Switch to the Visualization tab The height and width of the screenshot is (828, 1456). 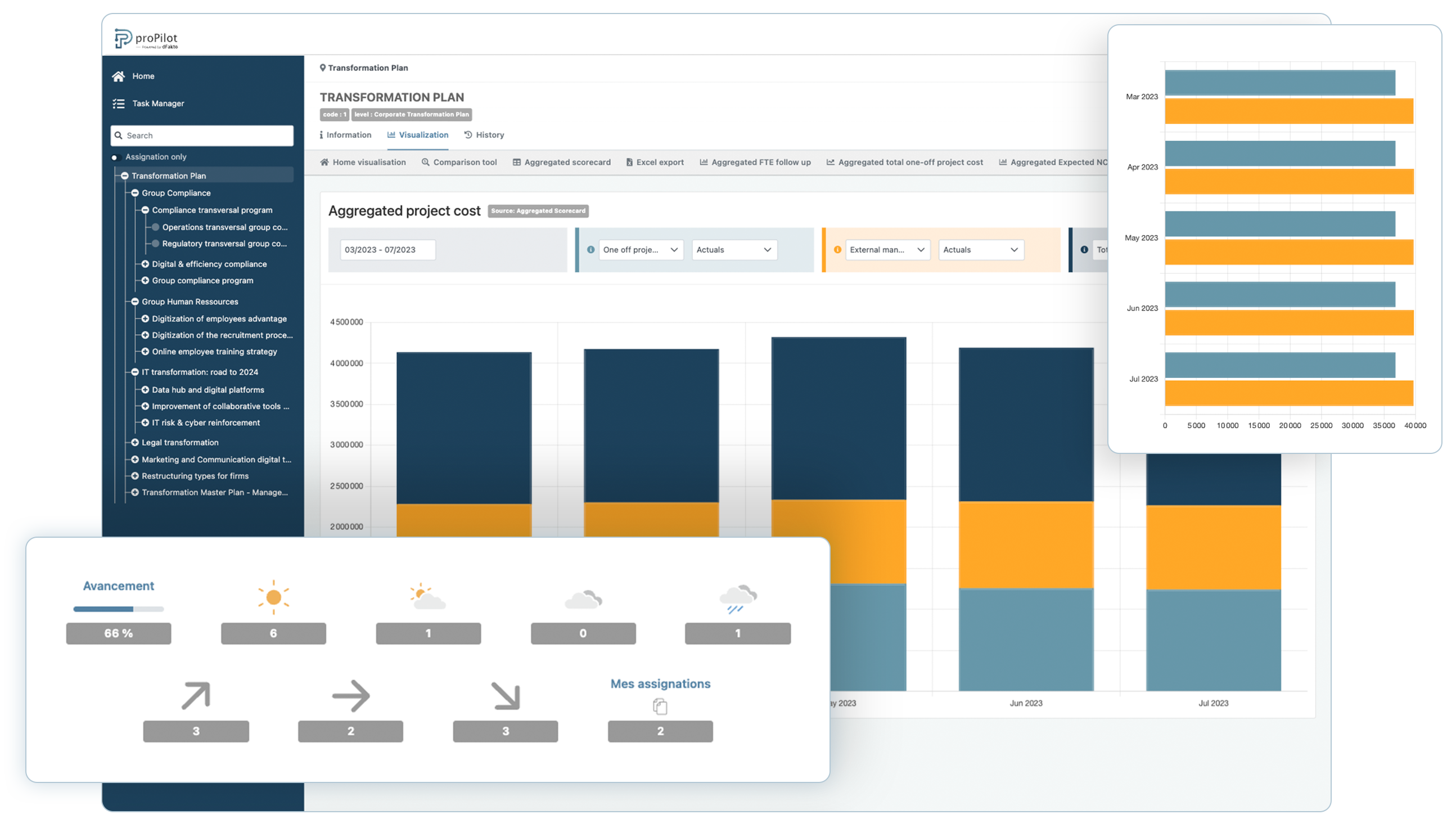tap(418, 135)
